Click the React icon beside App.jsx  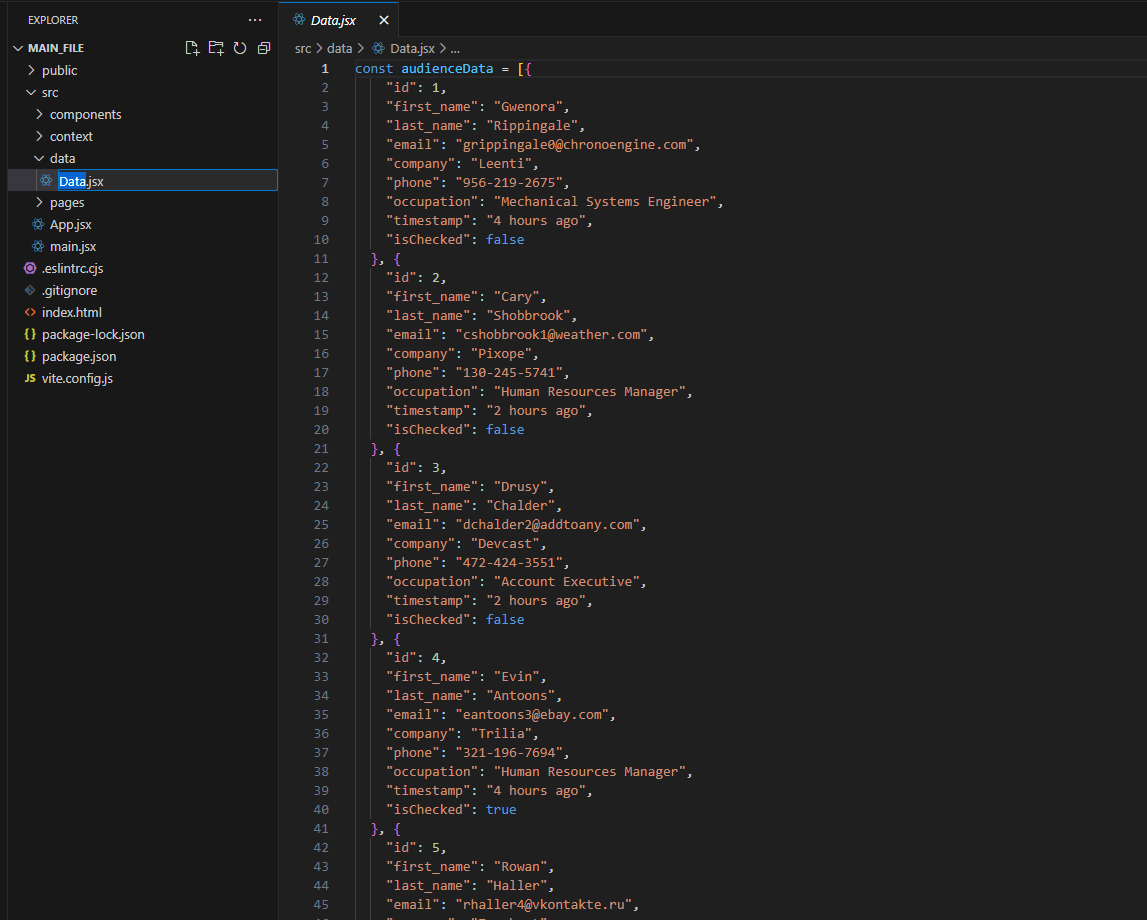click(x=38, y=224)
